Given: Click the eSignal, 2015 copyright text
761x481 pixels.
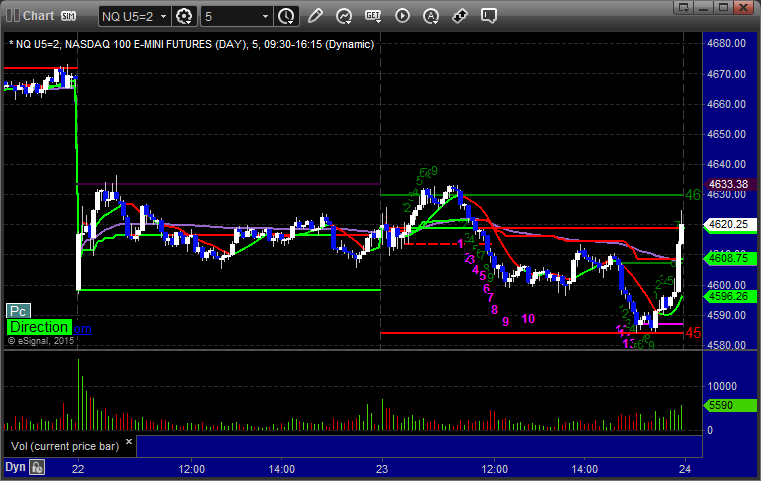Looking at the screenshot, I should click(41, 341).
